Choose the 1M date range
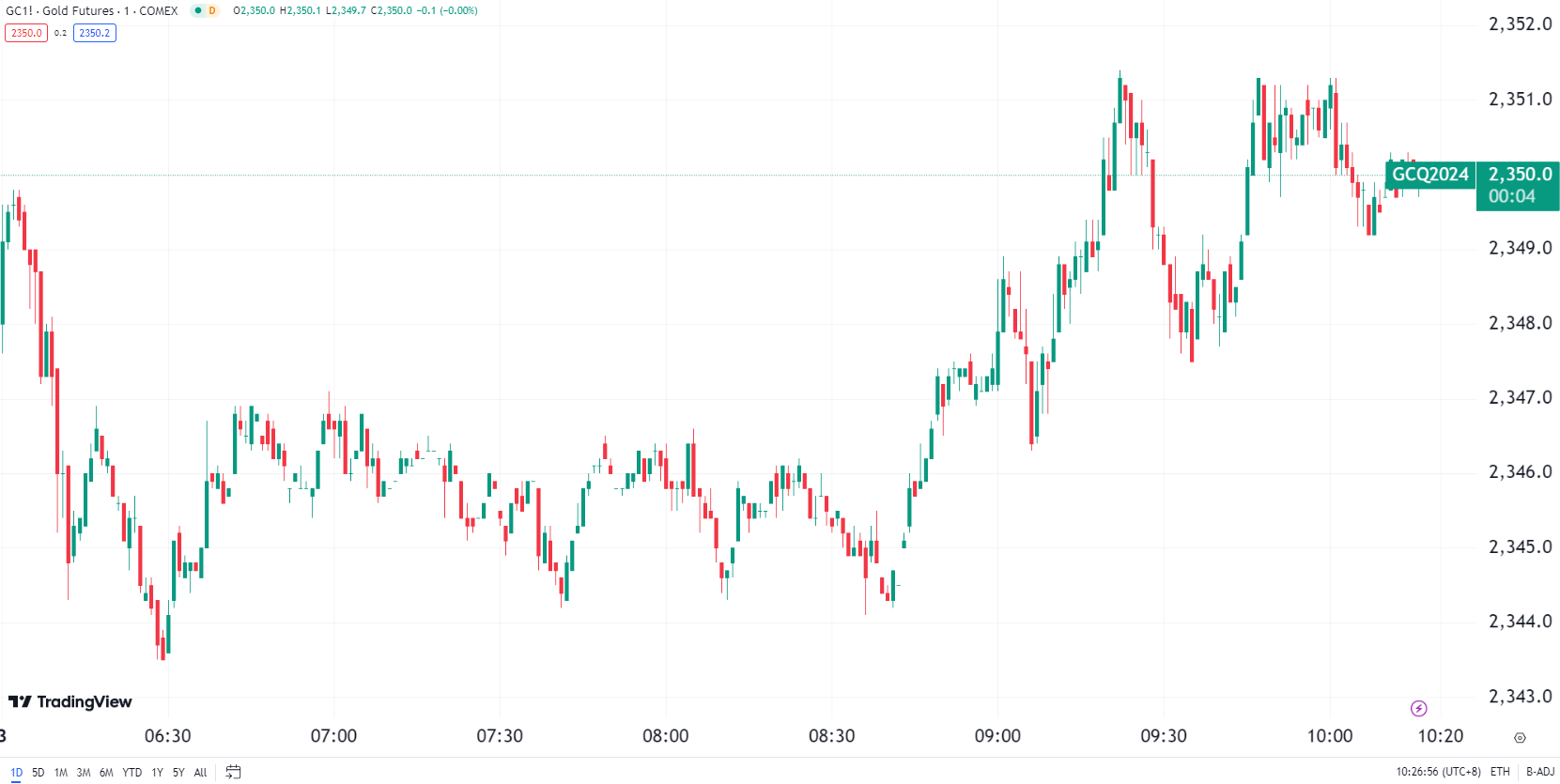The width and height of the screenshot is (1560, 784). tap(61, 773)
